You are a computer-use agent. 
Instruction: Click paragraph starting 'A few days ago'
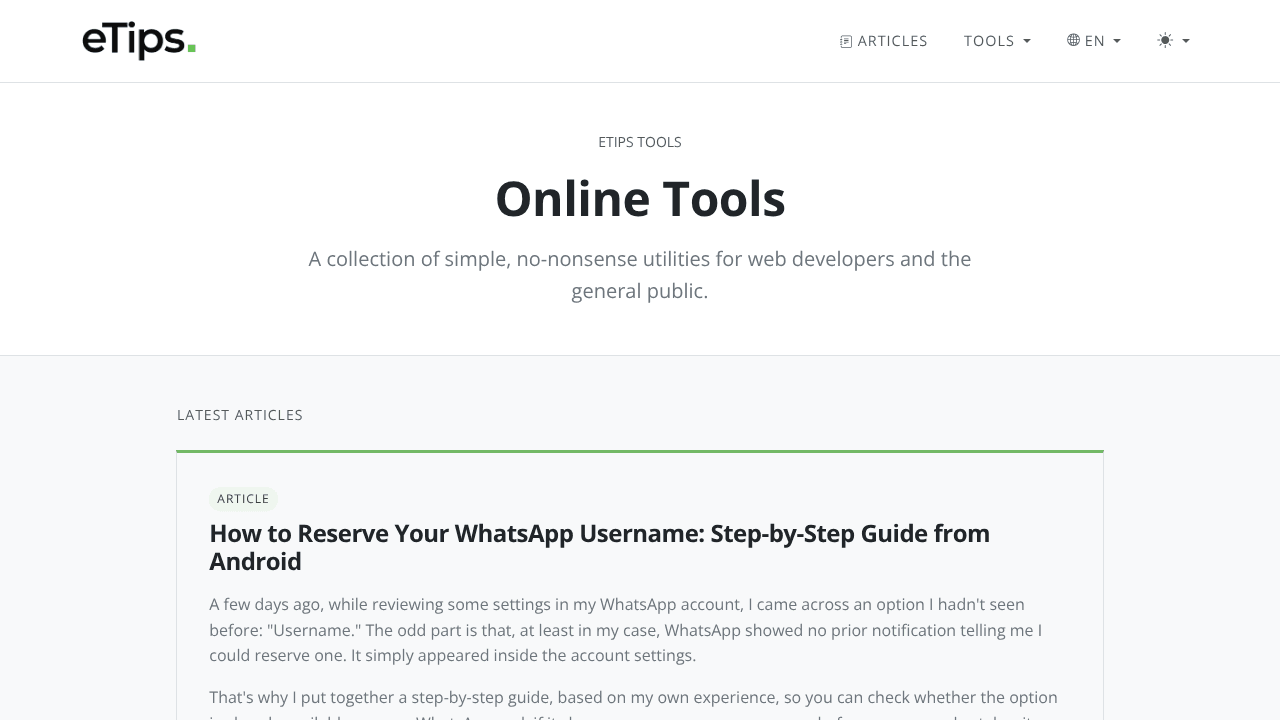click(x=626, y=630)
